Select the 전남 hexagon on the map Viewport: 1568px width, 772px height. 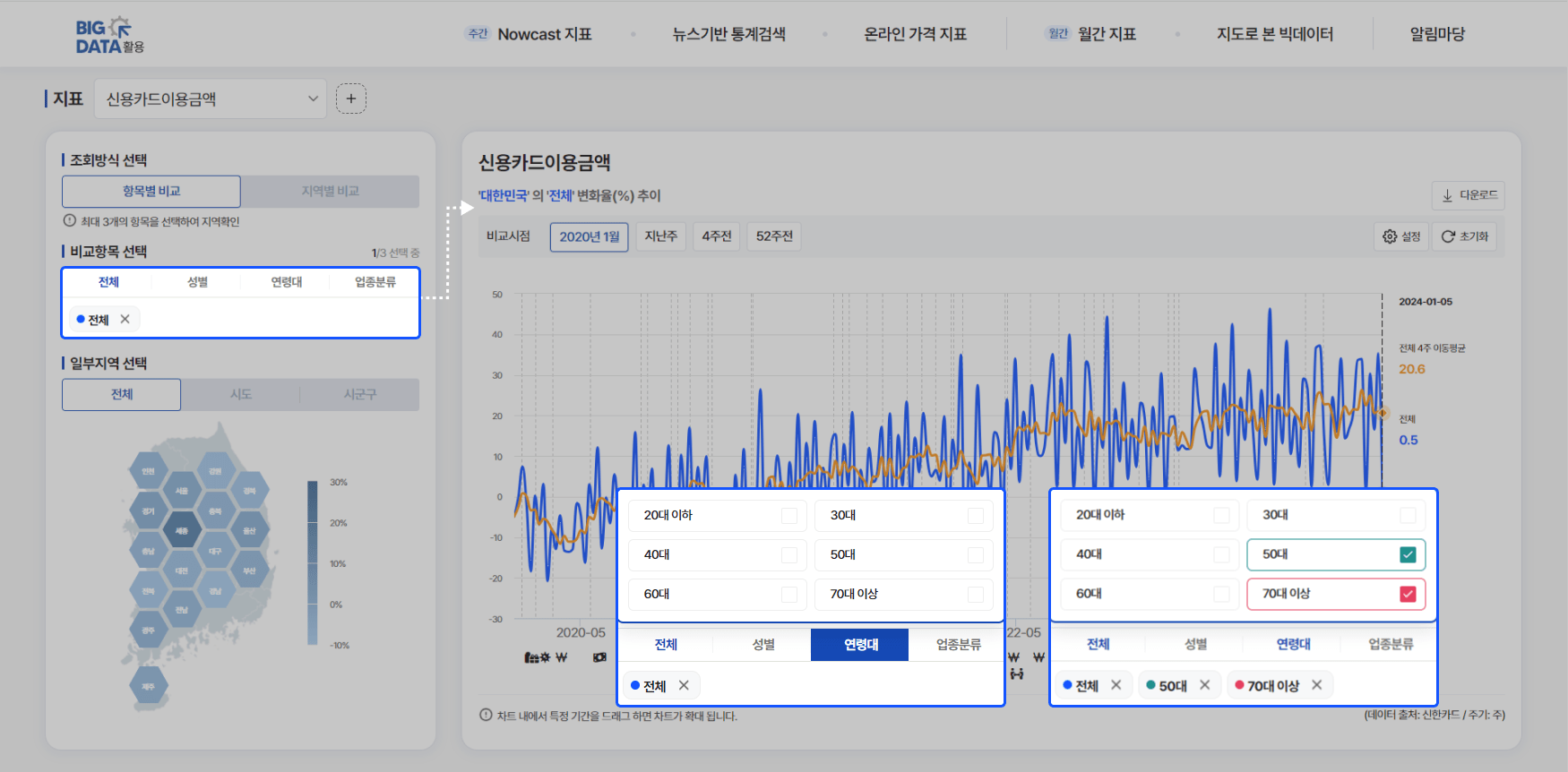[x=181, y=609]
